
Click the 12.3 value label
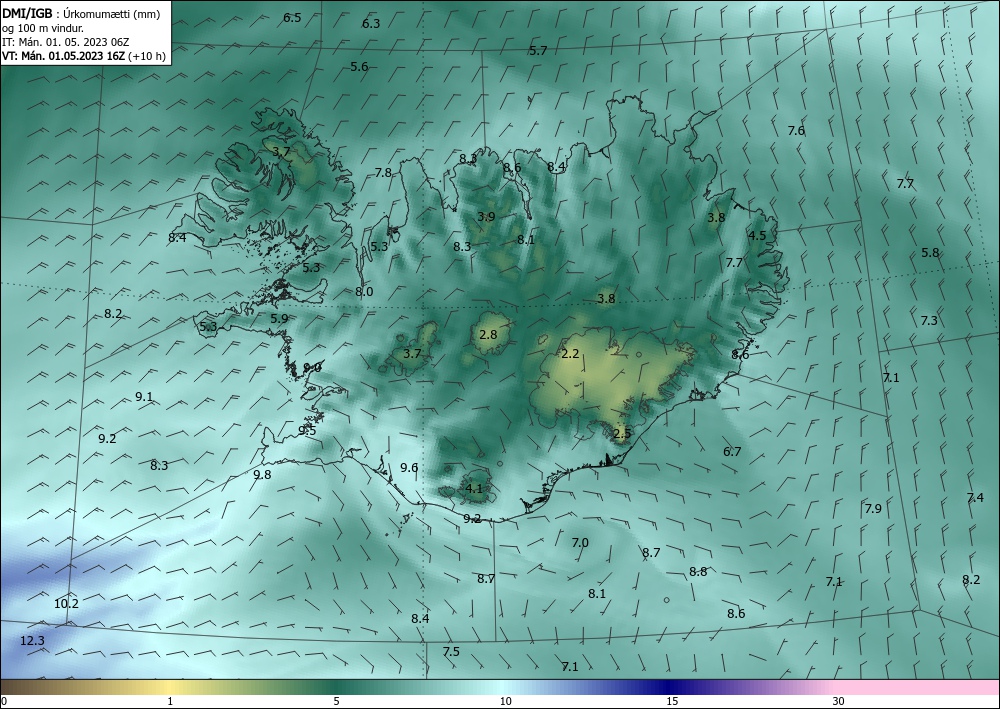33,641
